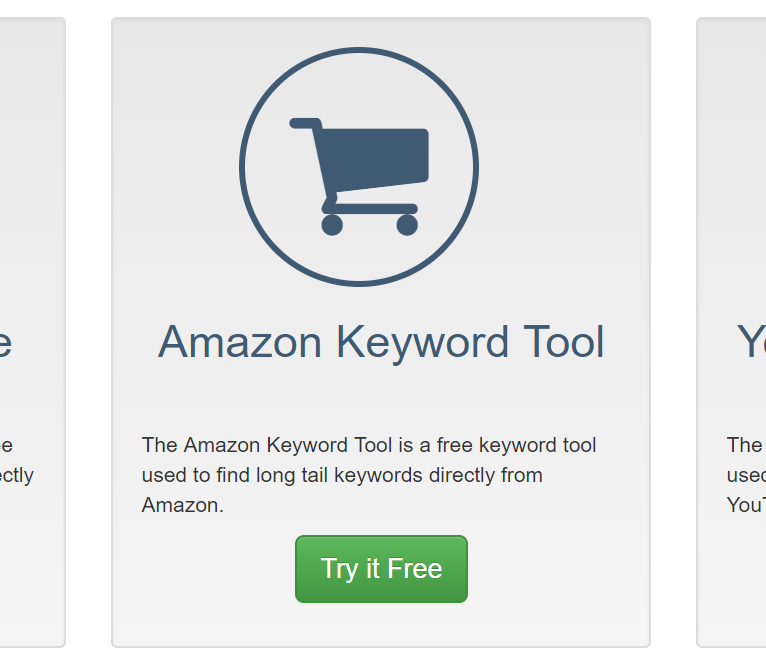Select the Amazon Keyword Tool heading
The height and width of the screenshot is (672, 766).
coord(381,342)
